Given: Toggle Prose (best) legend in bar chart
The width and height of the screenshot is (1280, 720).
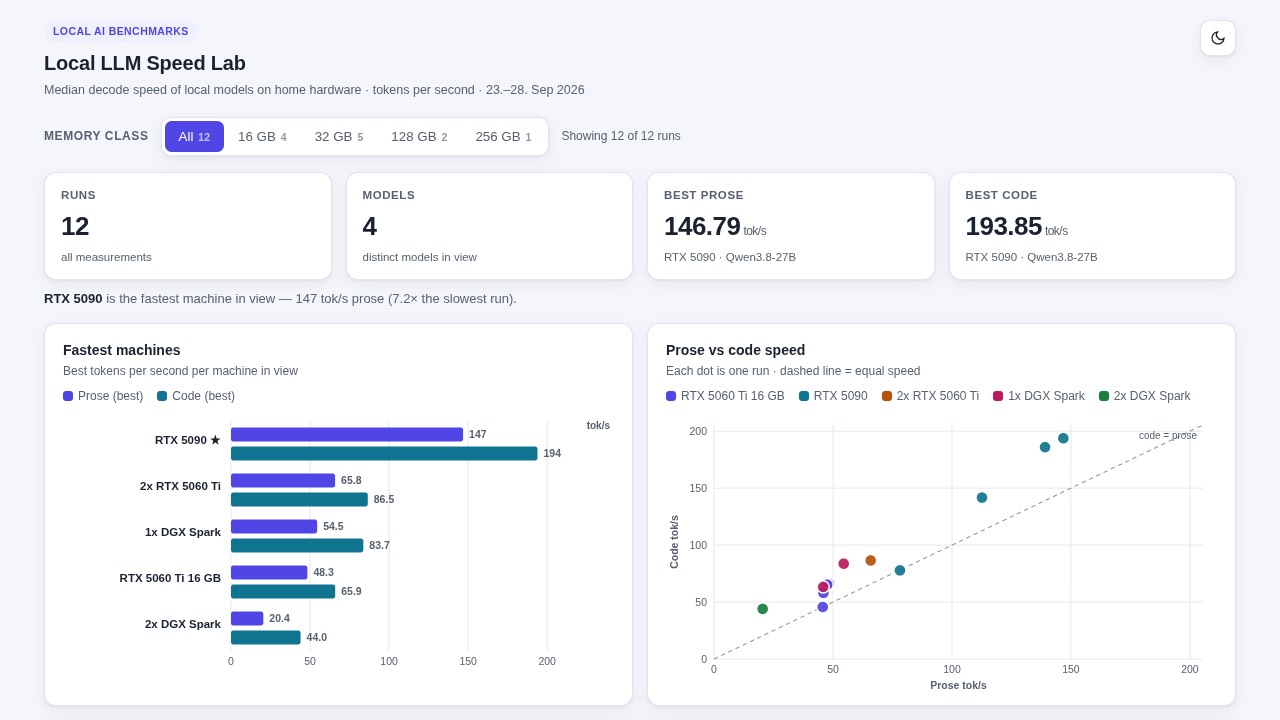Looking at the screenshot, I should (103, 396).
